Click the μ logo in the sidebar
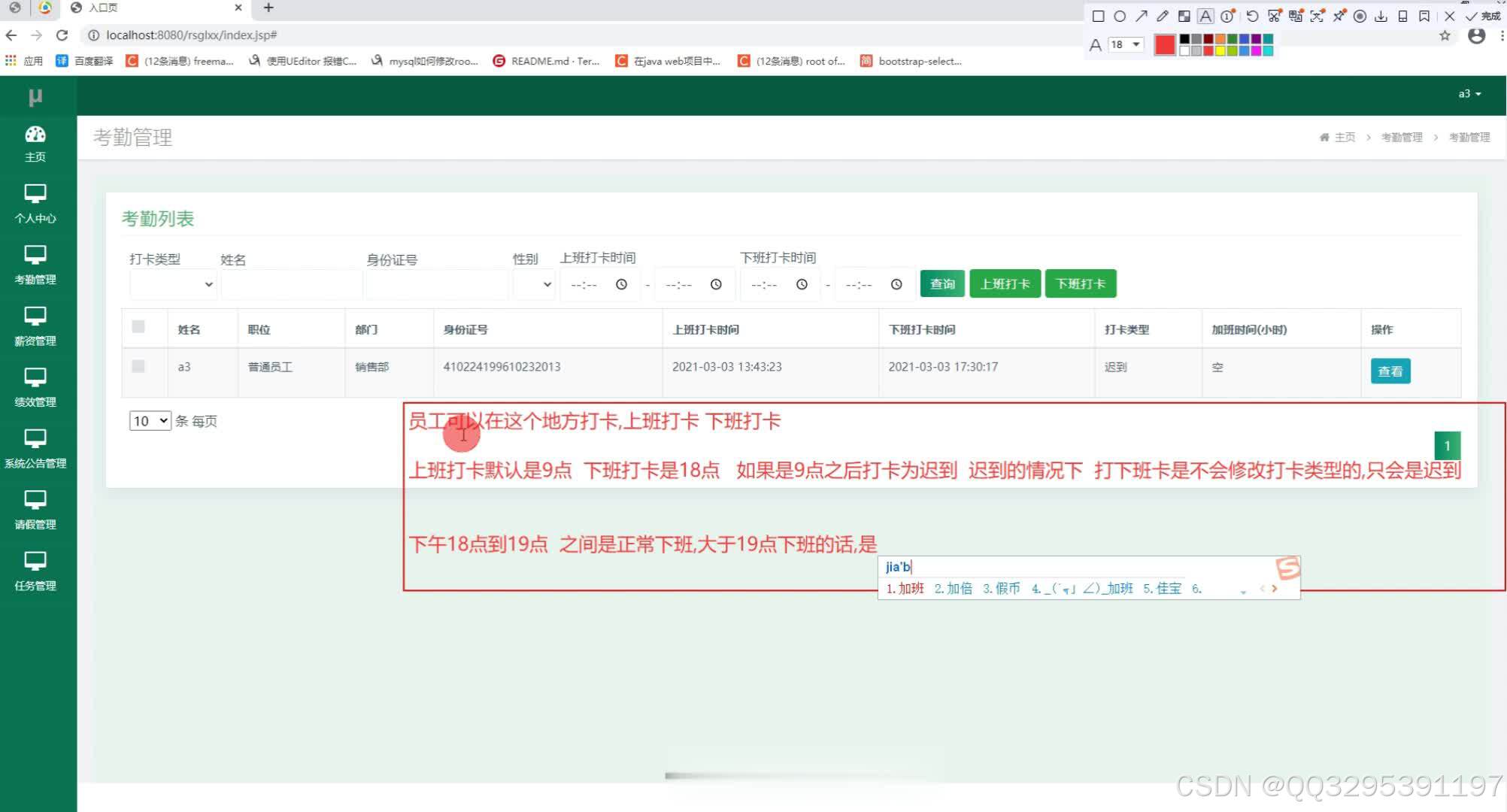Viewport: 1507px width, 812px height. tap(35, 96)
